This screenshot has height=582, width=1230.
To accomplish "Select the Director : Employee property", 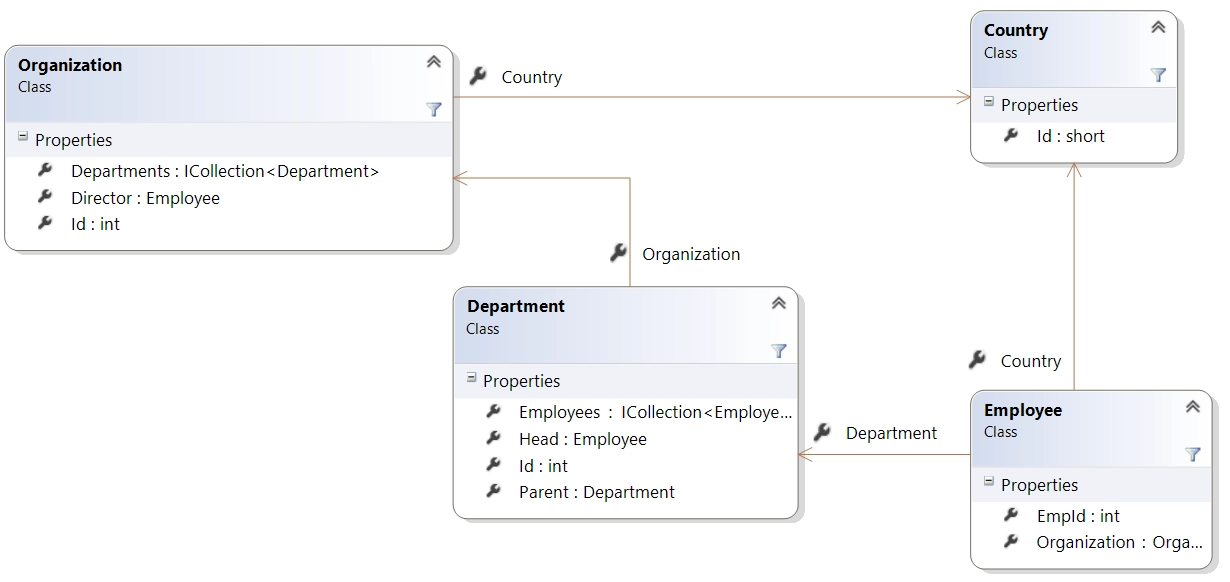I will pyautogui.click(x=145, y=198).
